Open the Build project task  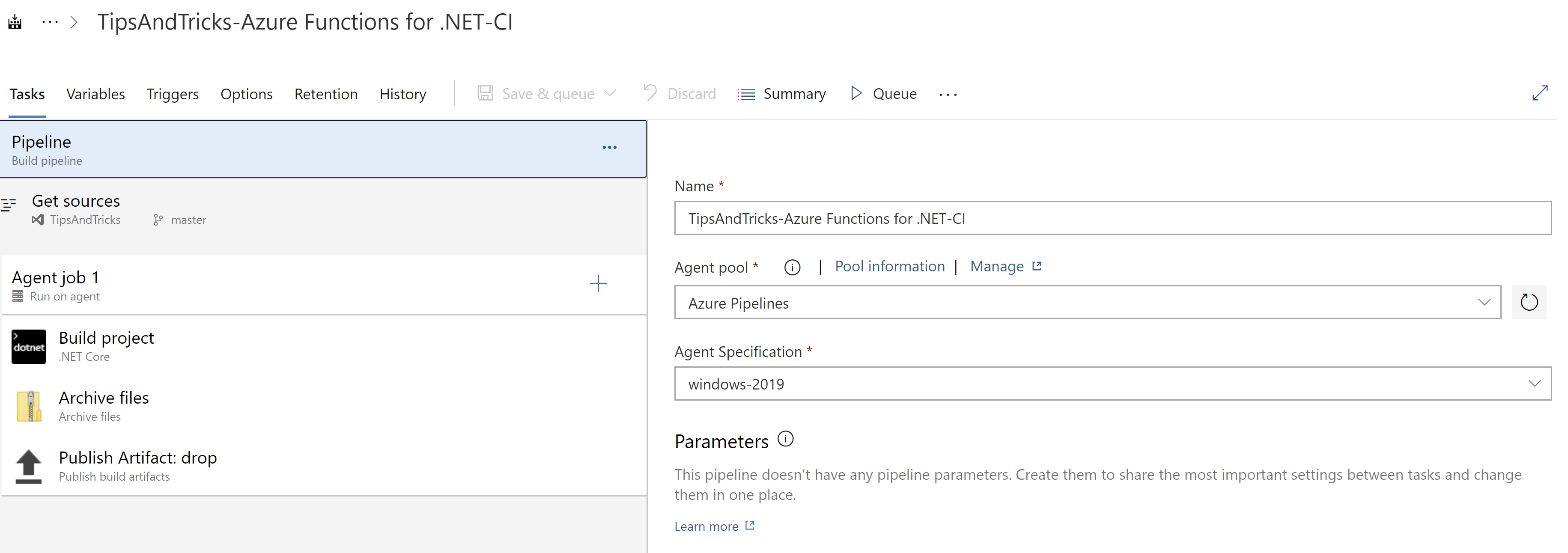324,346
